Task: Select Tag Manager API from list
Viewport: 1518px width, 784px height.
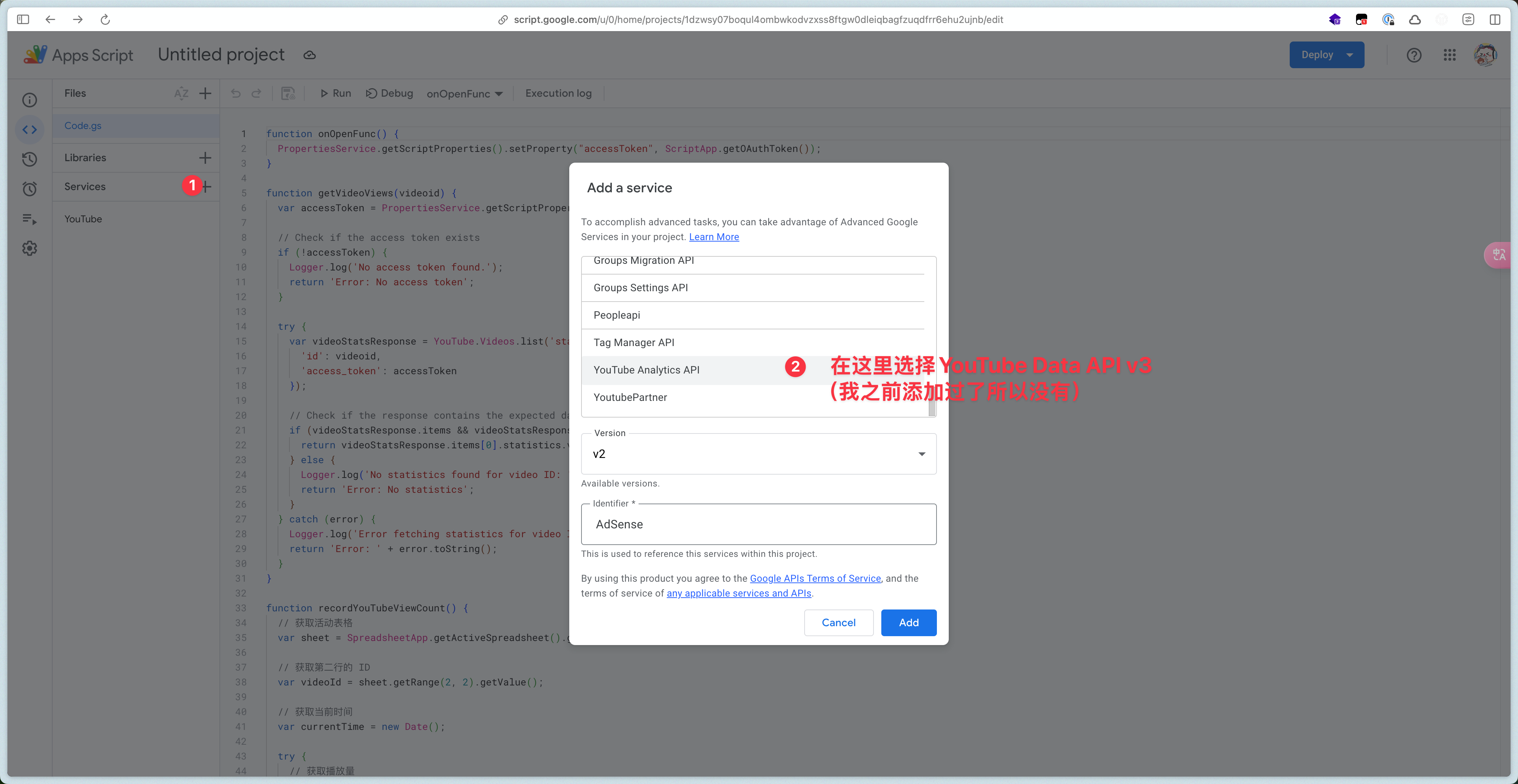Action: point(753,342)
